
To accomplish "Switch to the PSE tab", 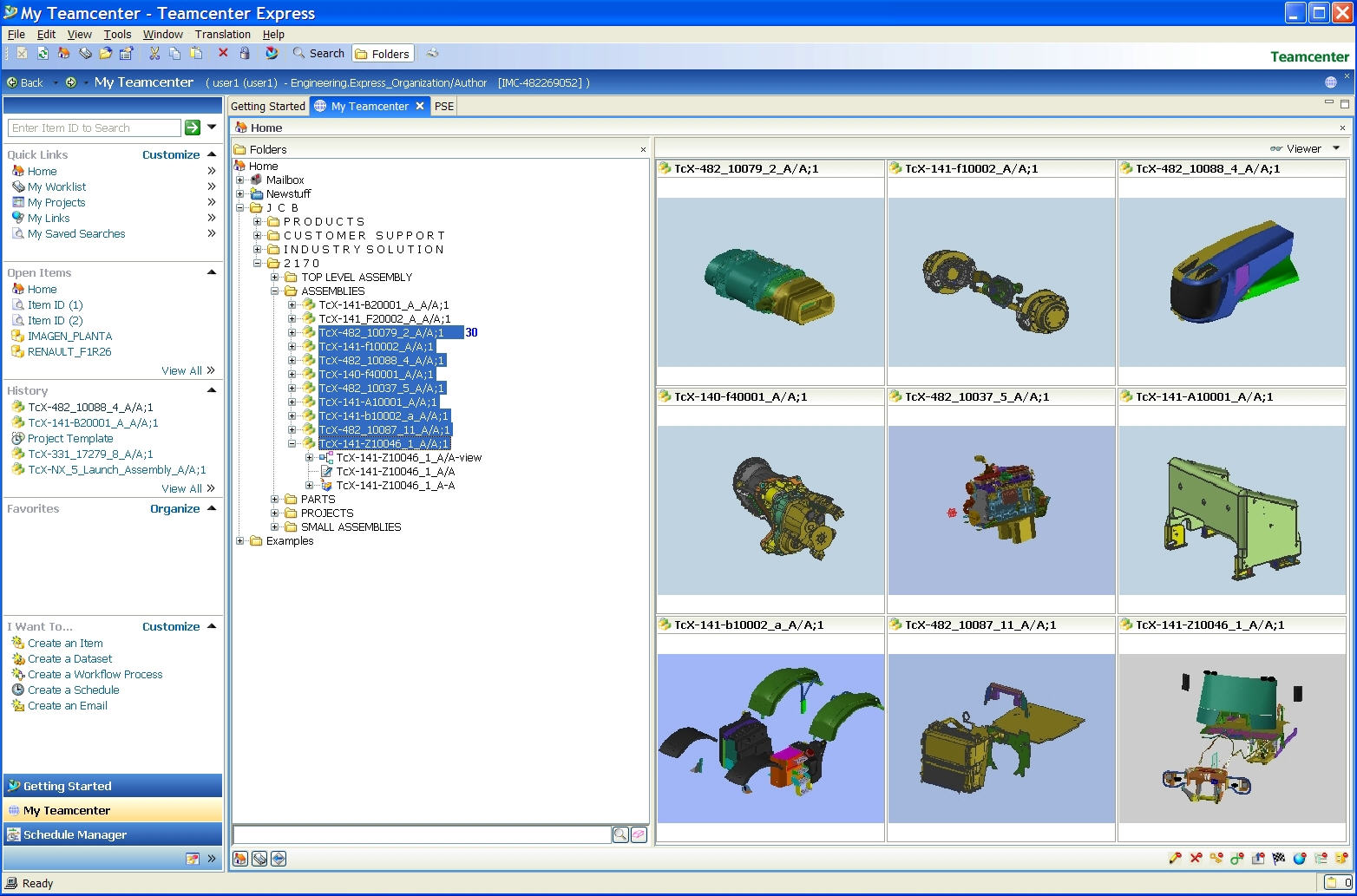I will (x=444, y=106).
